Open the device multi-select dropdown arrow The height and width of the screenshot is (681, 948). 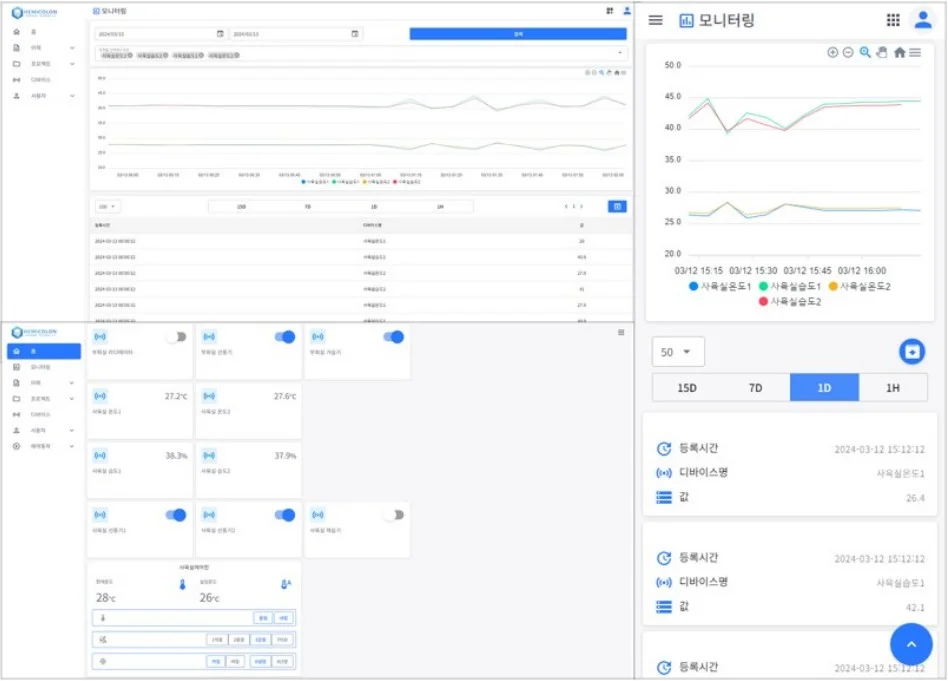pyautogui.click(x=620, y=53)
